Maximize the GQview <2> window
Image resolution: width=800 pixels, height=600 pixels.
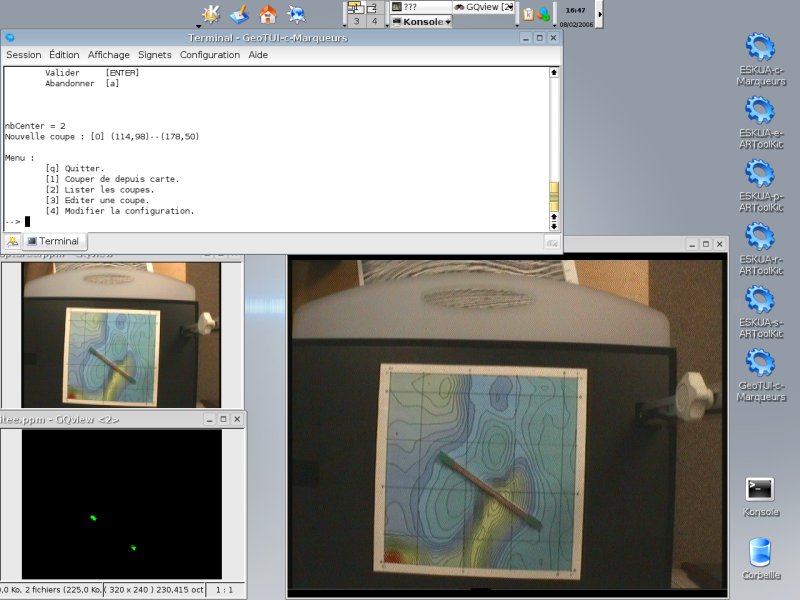tap(223, 419)
